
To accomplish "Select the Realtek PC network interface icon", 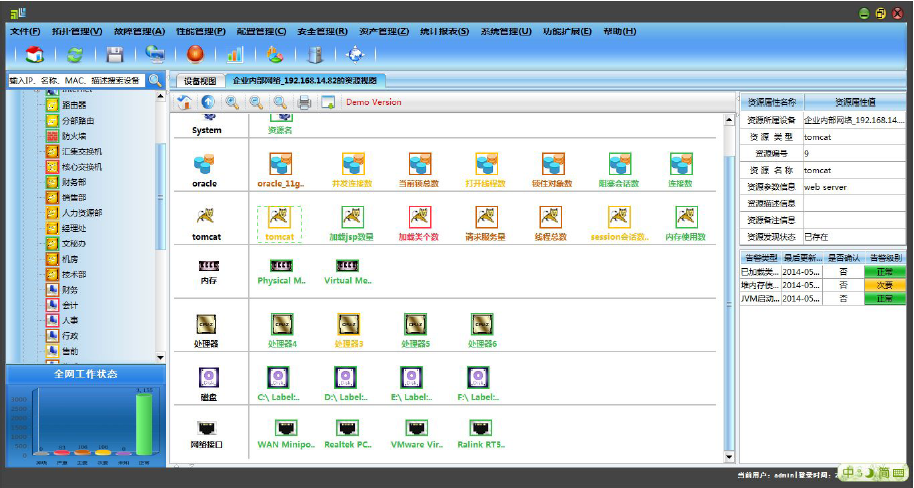I will [x=348, y=428].
